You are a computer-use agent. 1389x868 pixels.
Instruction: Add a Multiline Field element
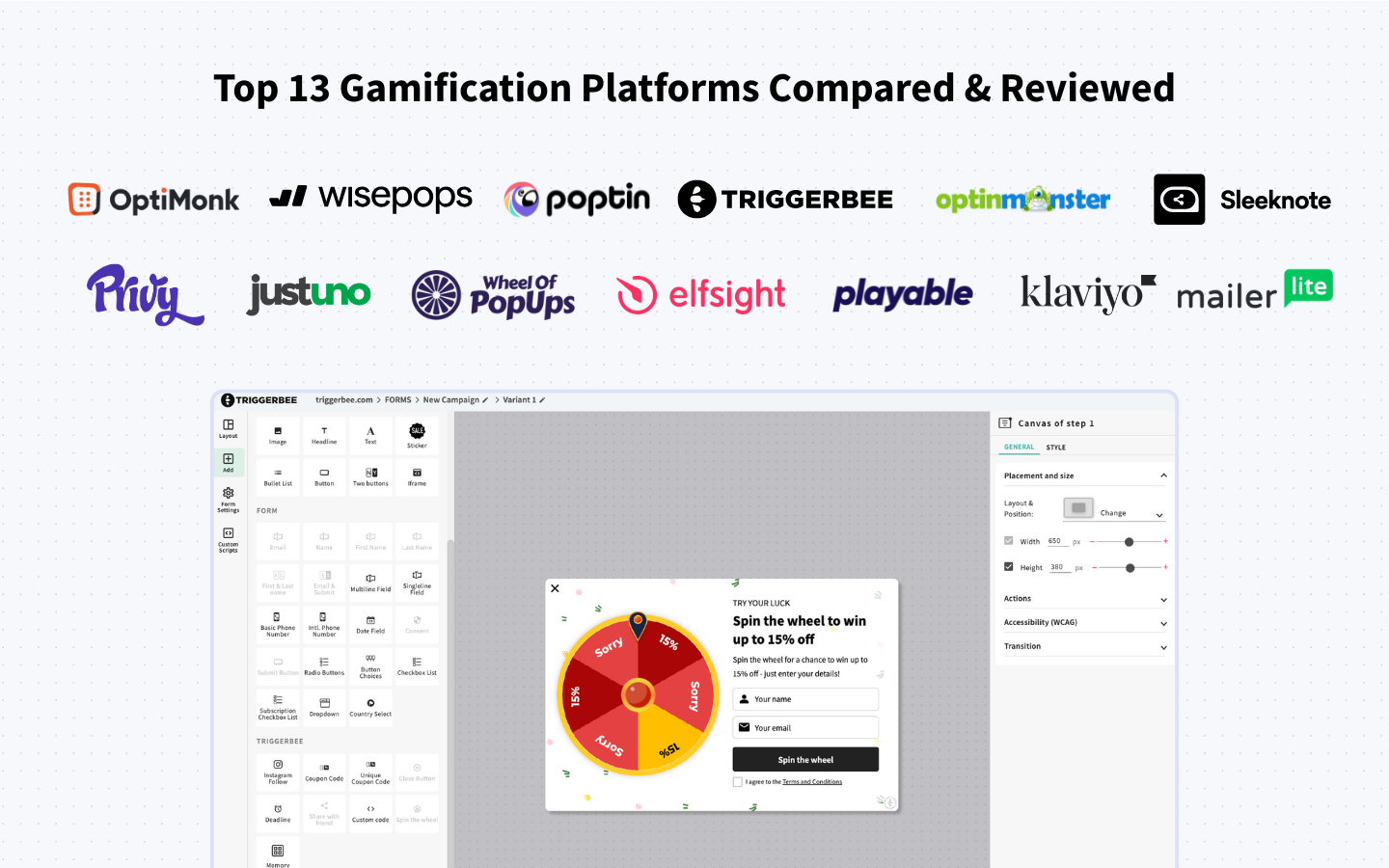(x=370, y=583)
